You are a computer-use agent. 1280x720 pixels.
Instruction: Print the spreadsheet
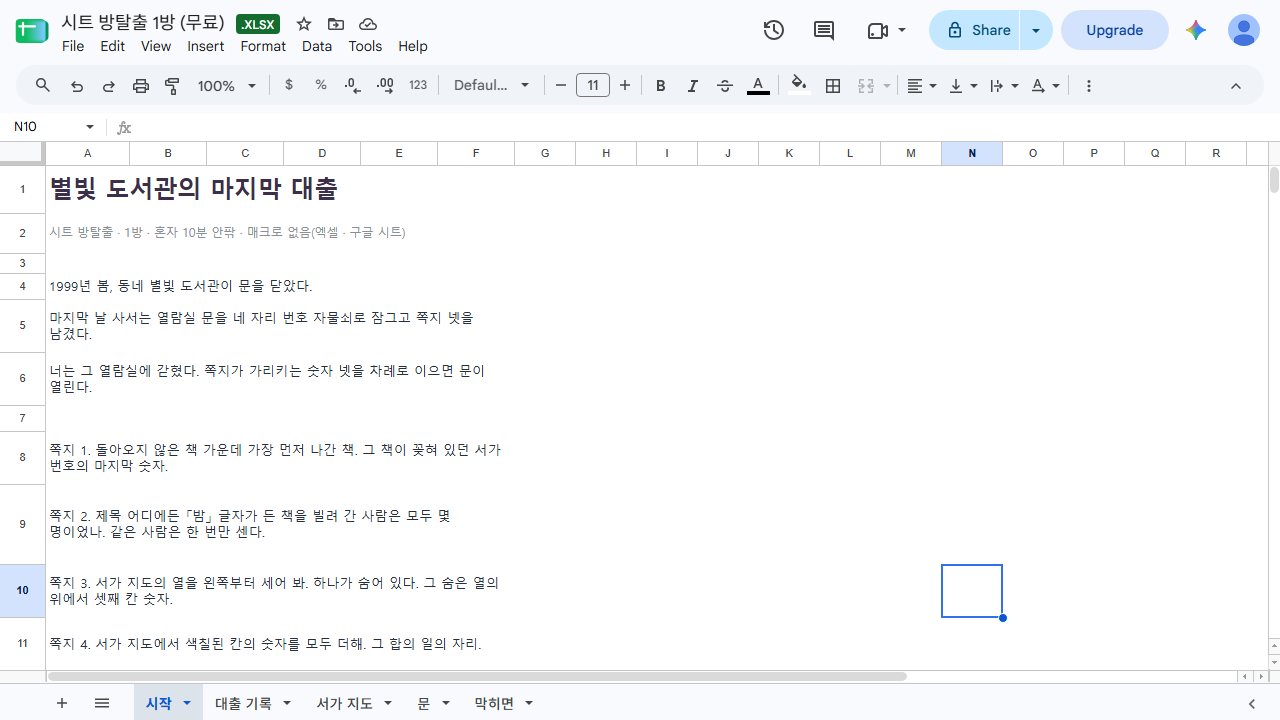pyautogui.click(x=141, y=86)
